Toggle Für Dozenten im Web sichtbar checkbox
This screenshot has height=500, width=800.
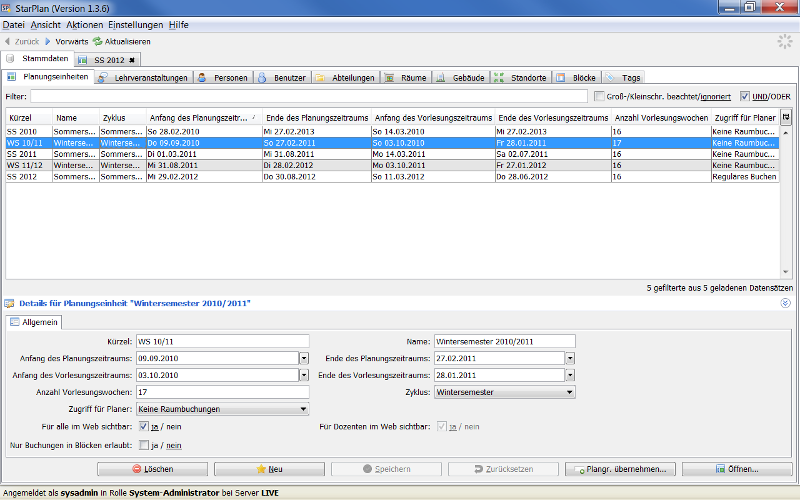(x=442, y=426)
